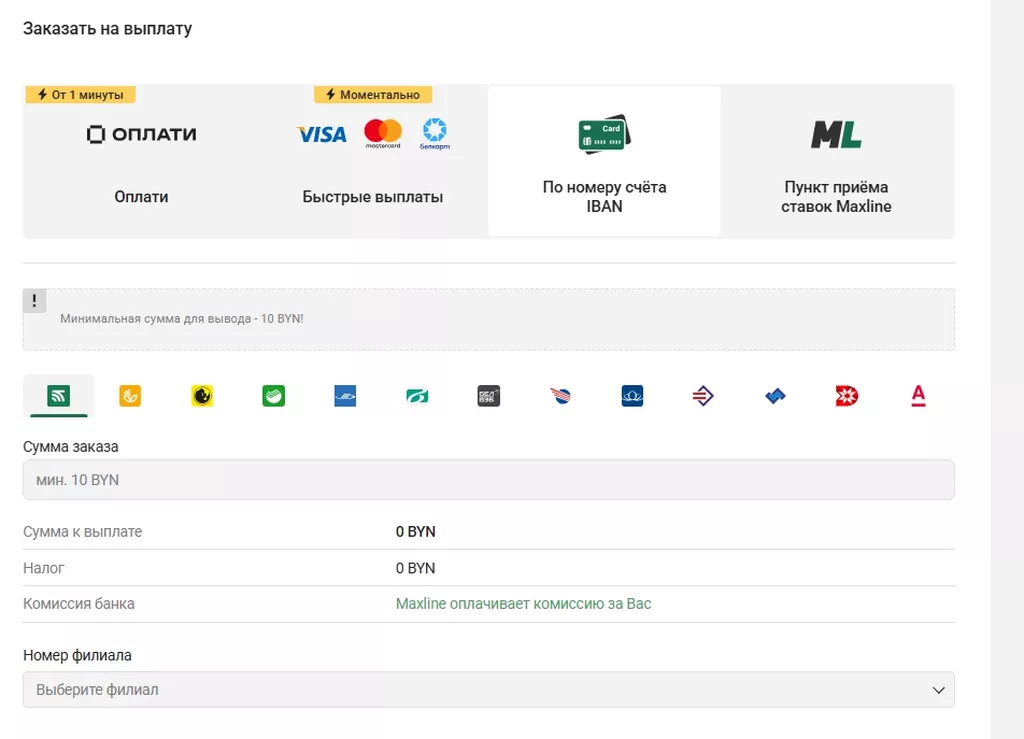
Task: Select the orange wheat bank icon
Action: coord(130,396)
